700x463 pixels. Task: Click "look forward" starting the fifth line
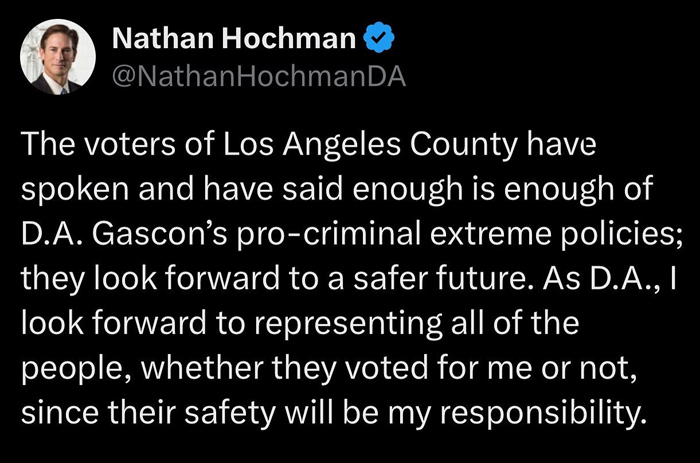113,323
